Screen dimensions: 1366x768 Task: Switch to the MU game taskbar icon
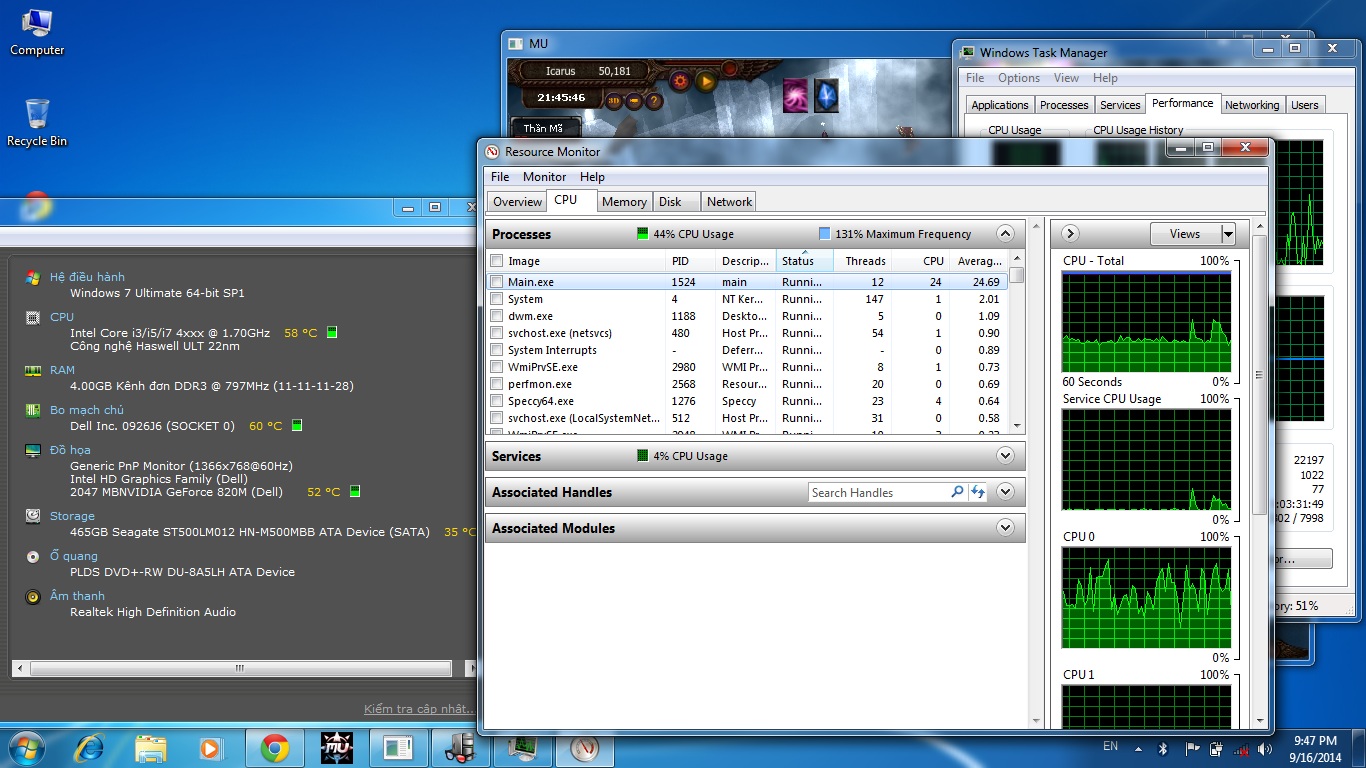click(x=337, y=747)
